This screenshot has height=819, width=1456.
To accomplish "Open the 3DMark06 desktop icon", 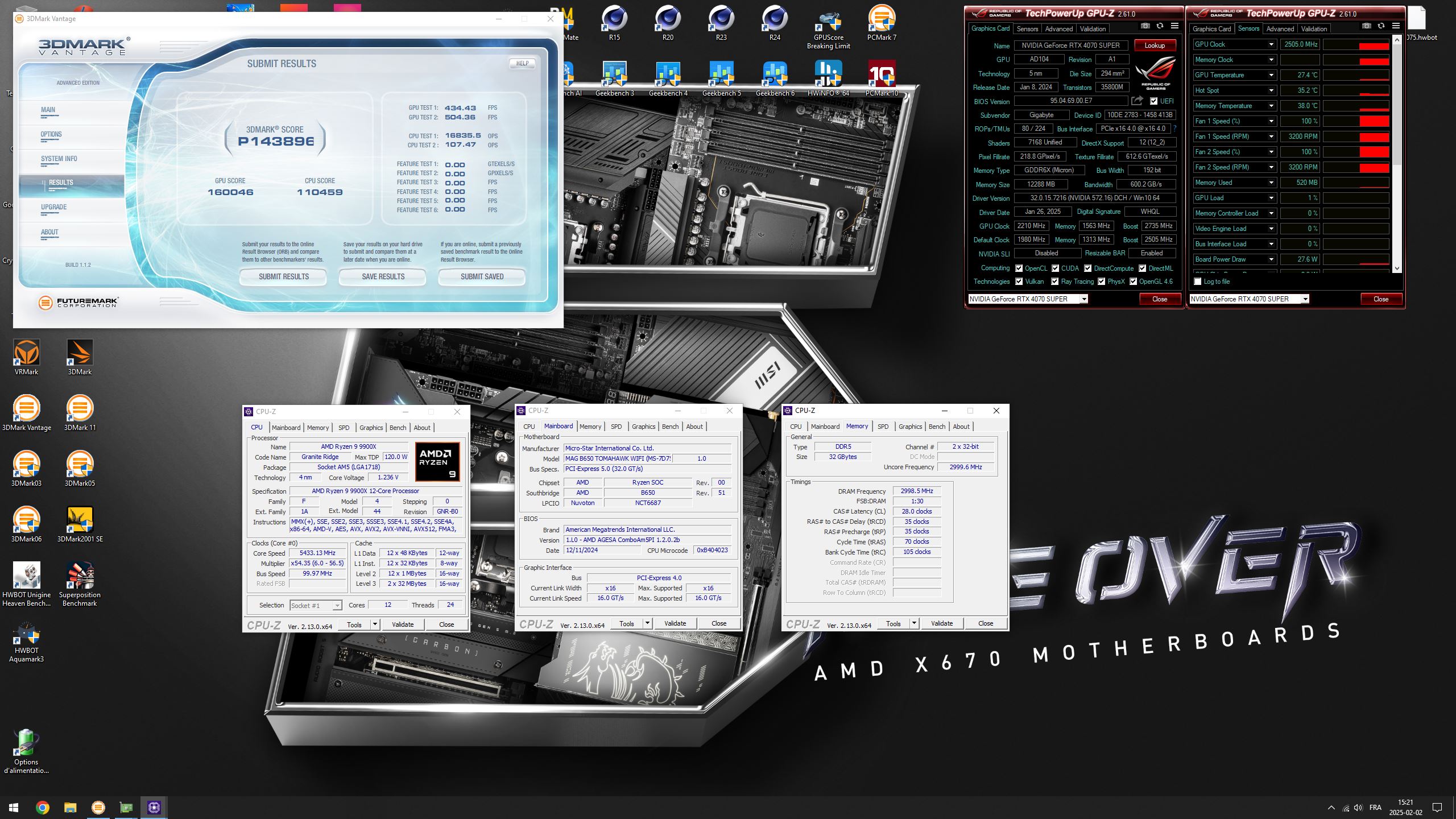I will coord(26,524).
